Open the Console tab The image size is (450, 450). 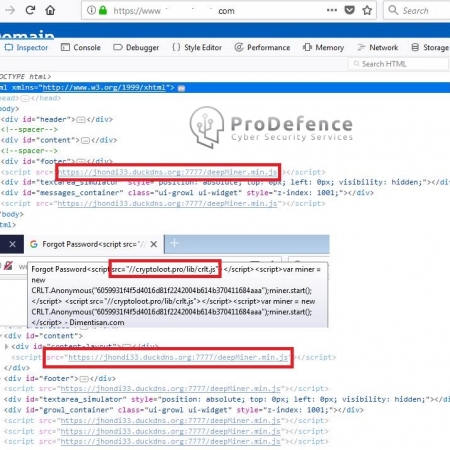point(81,48)
